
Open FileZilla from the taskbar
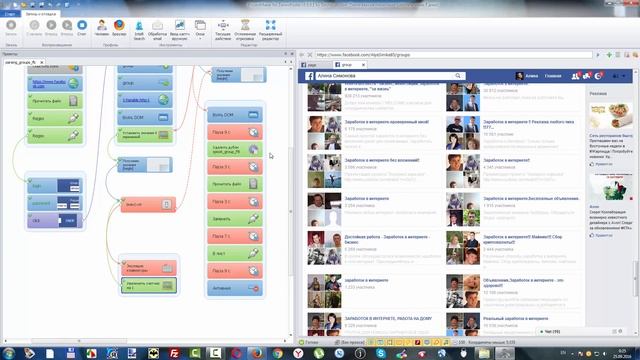174,353
